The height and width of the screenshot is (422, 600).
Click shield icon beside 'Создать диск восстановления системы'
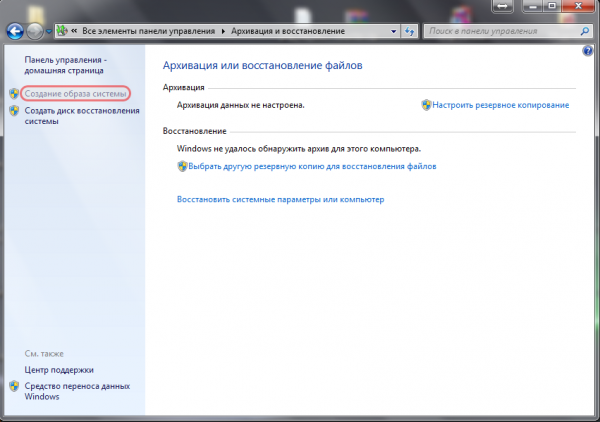[14, 111]
